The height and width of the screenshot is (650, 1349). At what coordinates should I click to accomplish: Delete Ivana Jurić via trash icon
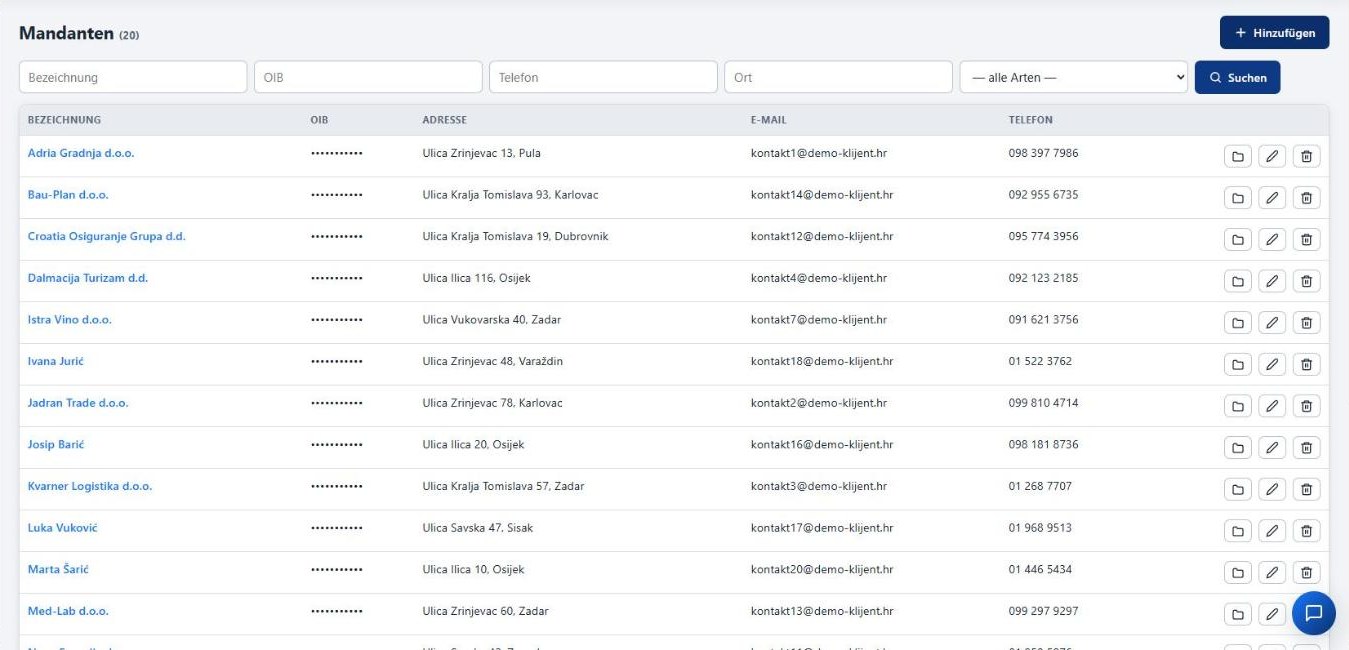click(x=1306, y=365)
